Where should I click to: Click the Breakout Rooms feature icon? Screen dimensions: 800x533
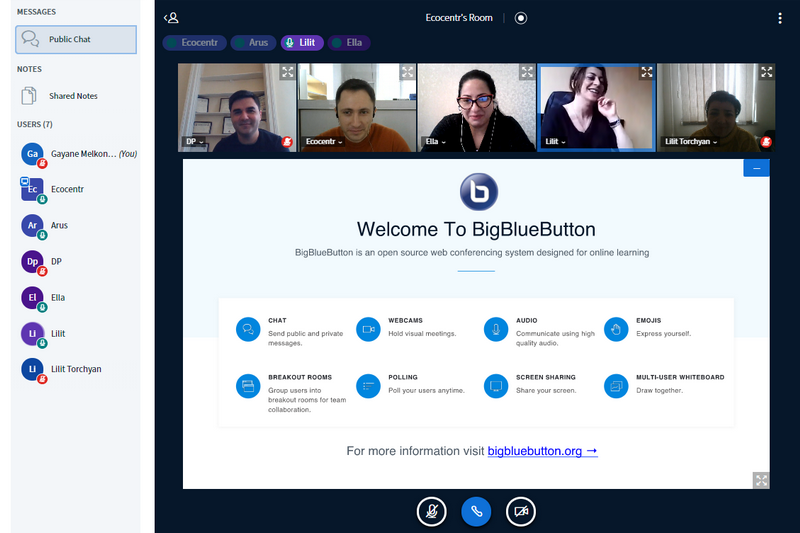coord(248,386)
